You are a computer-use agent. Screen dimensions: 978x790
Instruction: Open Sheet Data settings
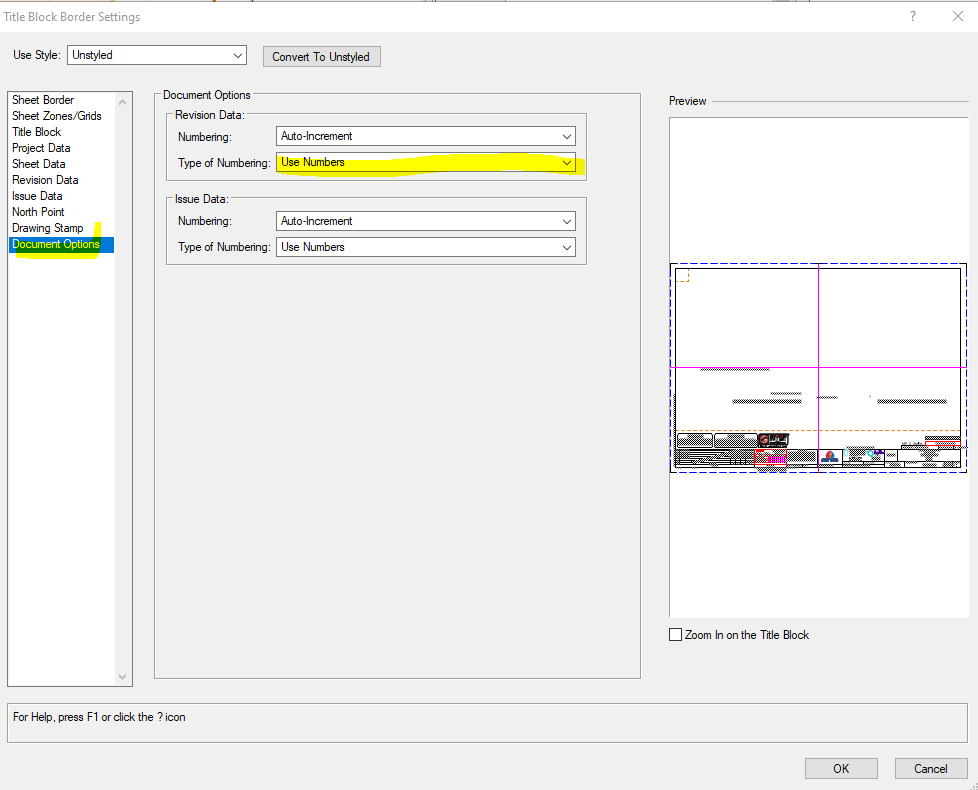[x=38, y=163]
